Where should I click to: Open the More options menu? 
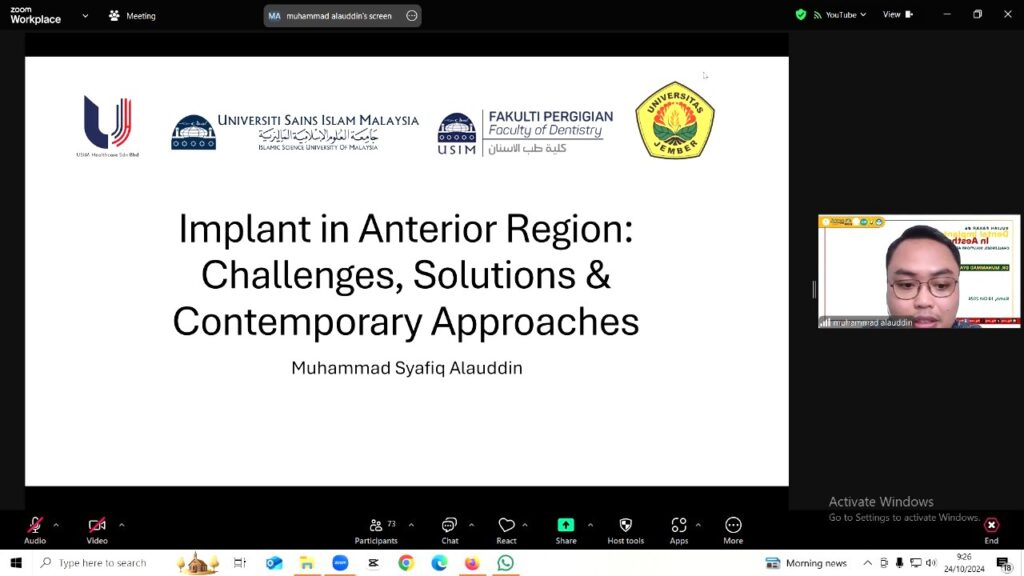click(733, 530)
